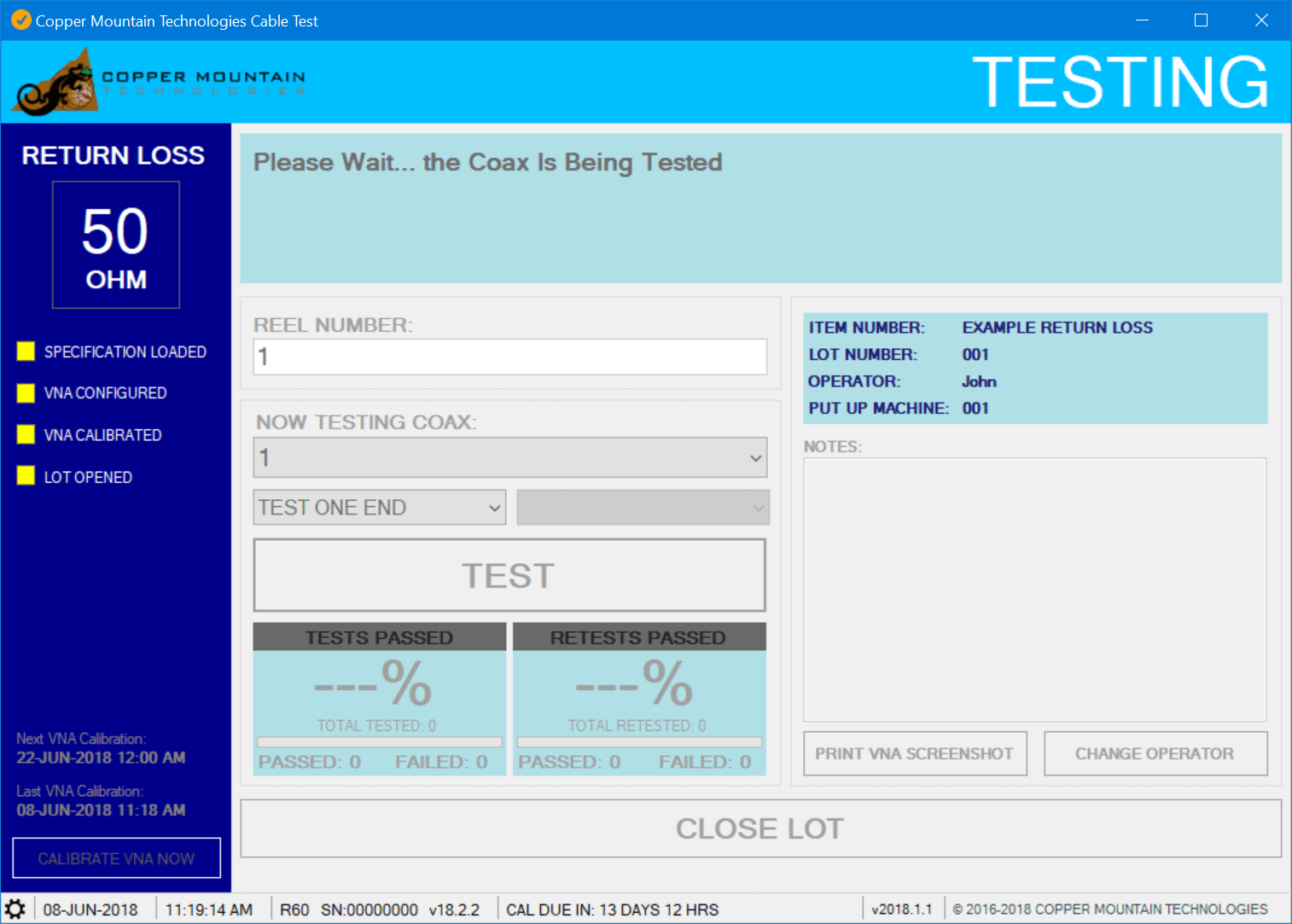Click the Retests Passed header

tap(639, 637)
